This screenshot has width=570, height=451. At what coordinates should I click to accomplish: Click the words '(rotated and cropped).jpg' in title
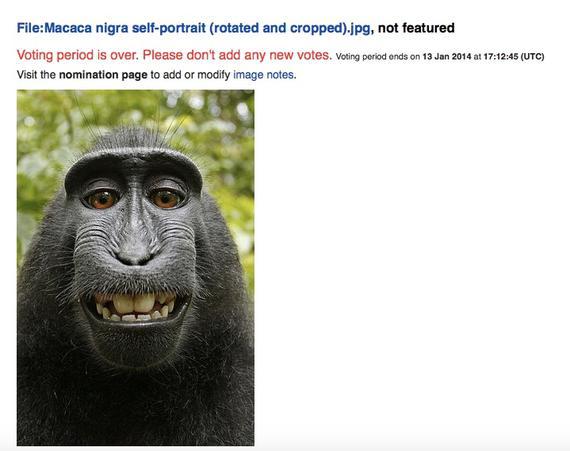click(290, 28)
